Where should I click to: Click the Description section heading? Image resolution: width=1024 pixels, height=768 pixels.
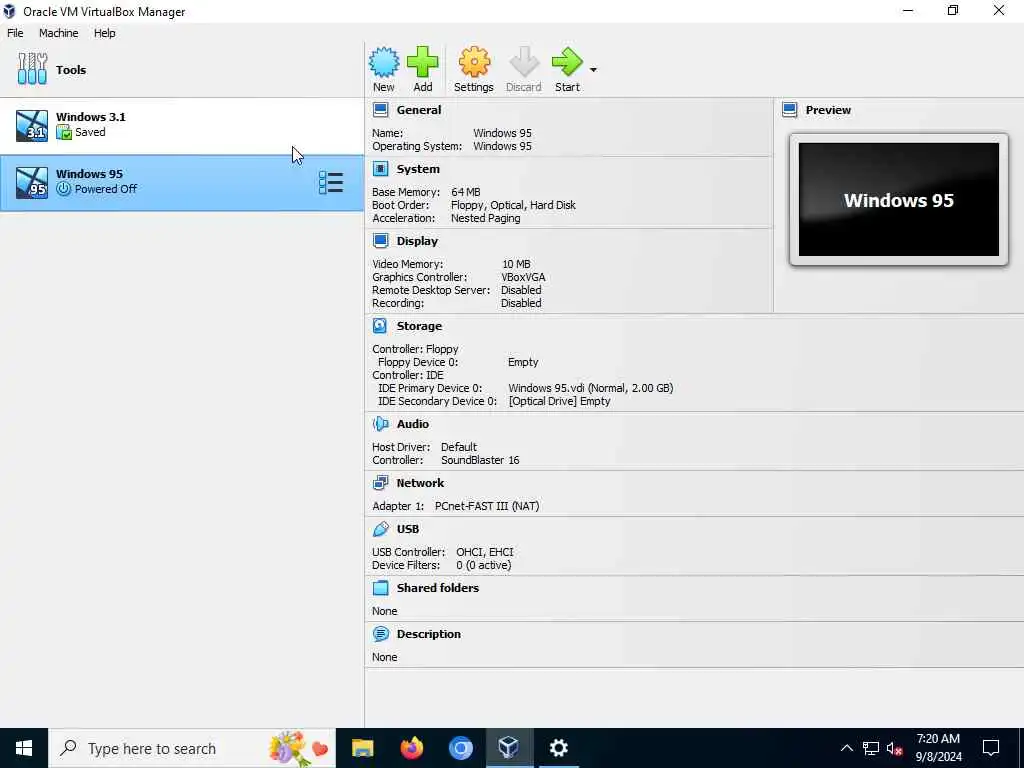pos(428,633)
